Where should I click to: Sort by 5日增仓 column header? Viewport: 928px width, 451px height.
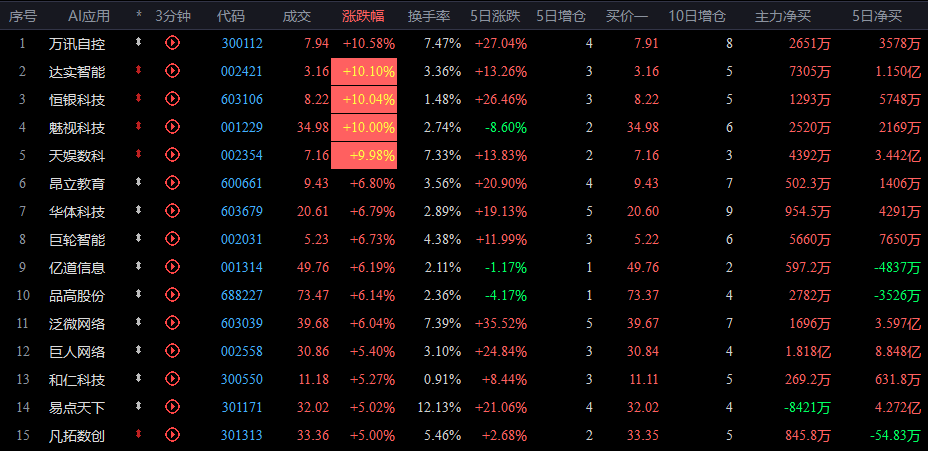pyautogui.click(x=561, y=16)
